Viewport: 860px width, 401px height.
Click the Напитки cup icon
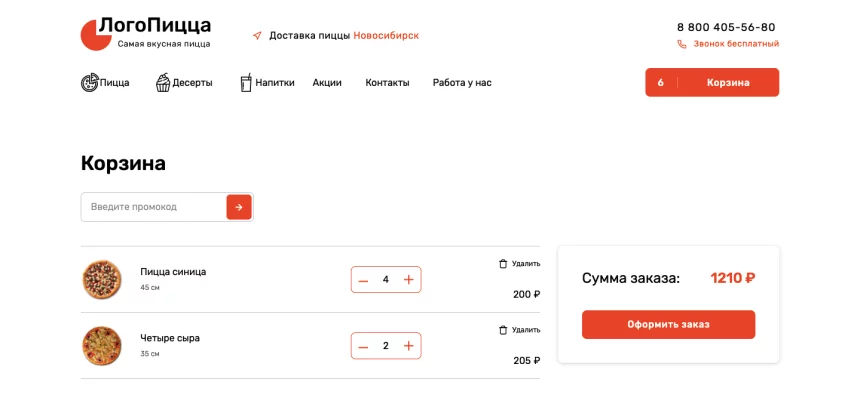coord(246,83)
